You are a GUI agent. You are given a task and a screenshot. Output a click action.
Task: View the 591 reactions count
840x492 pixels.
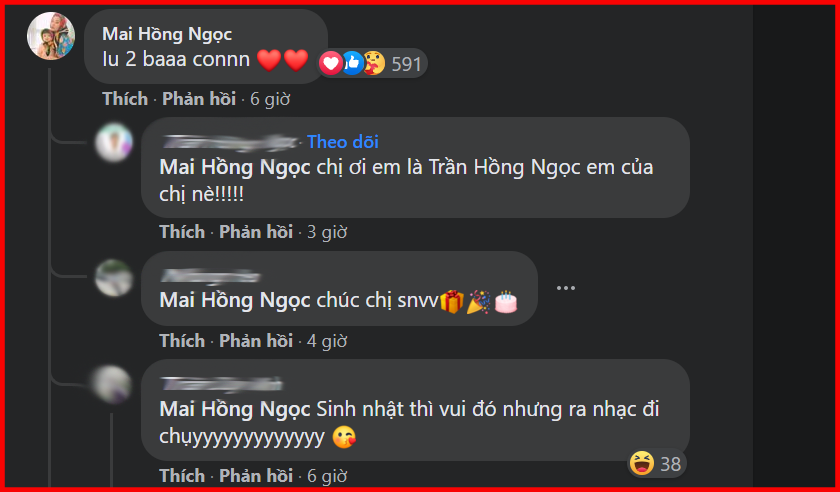click(407, 64)
